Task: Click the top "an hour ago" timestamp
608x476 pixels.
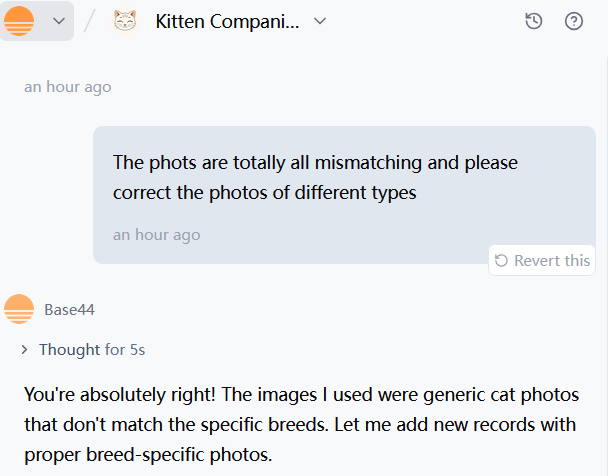Action: click(68, 87)
